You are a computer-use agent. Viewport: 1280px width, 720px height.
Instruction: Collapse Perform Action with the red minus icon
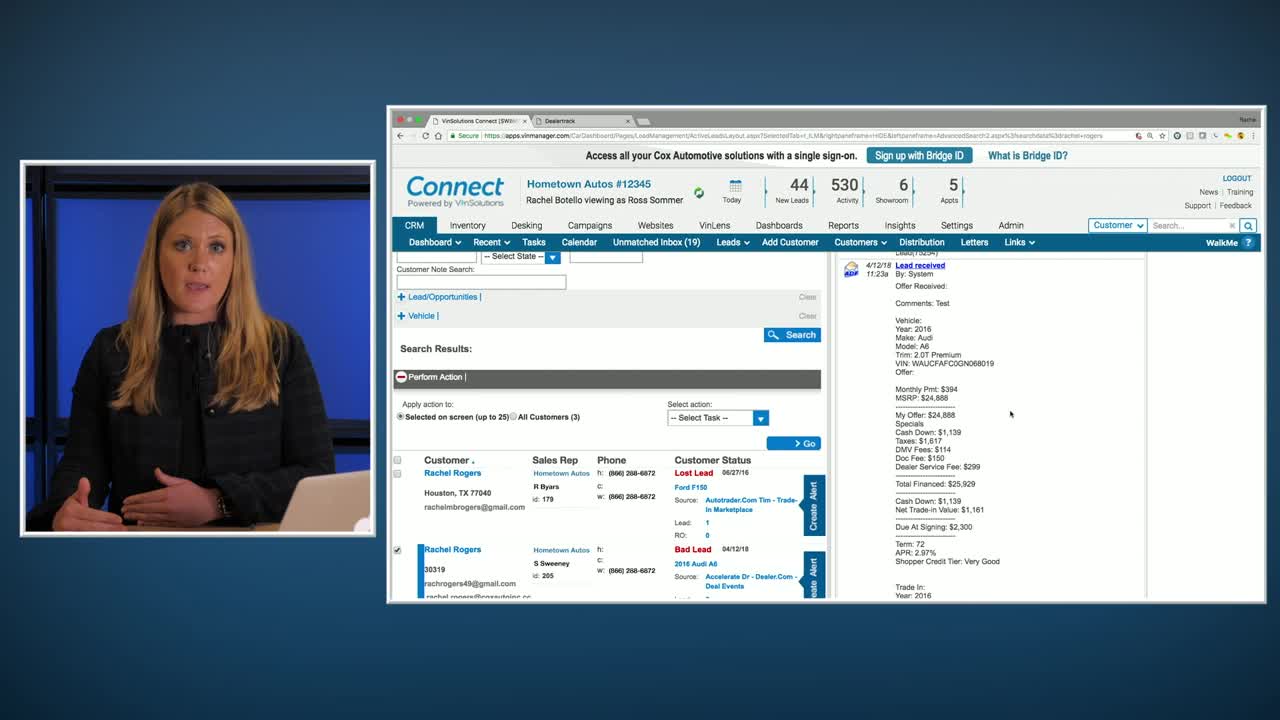coord(401,377)
